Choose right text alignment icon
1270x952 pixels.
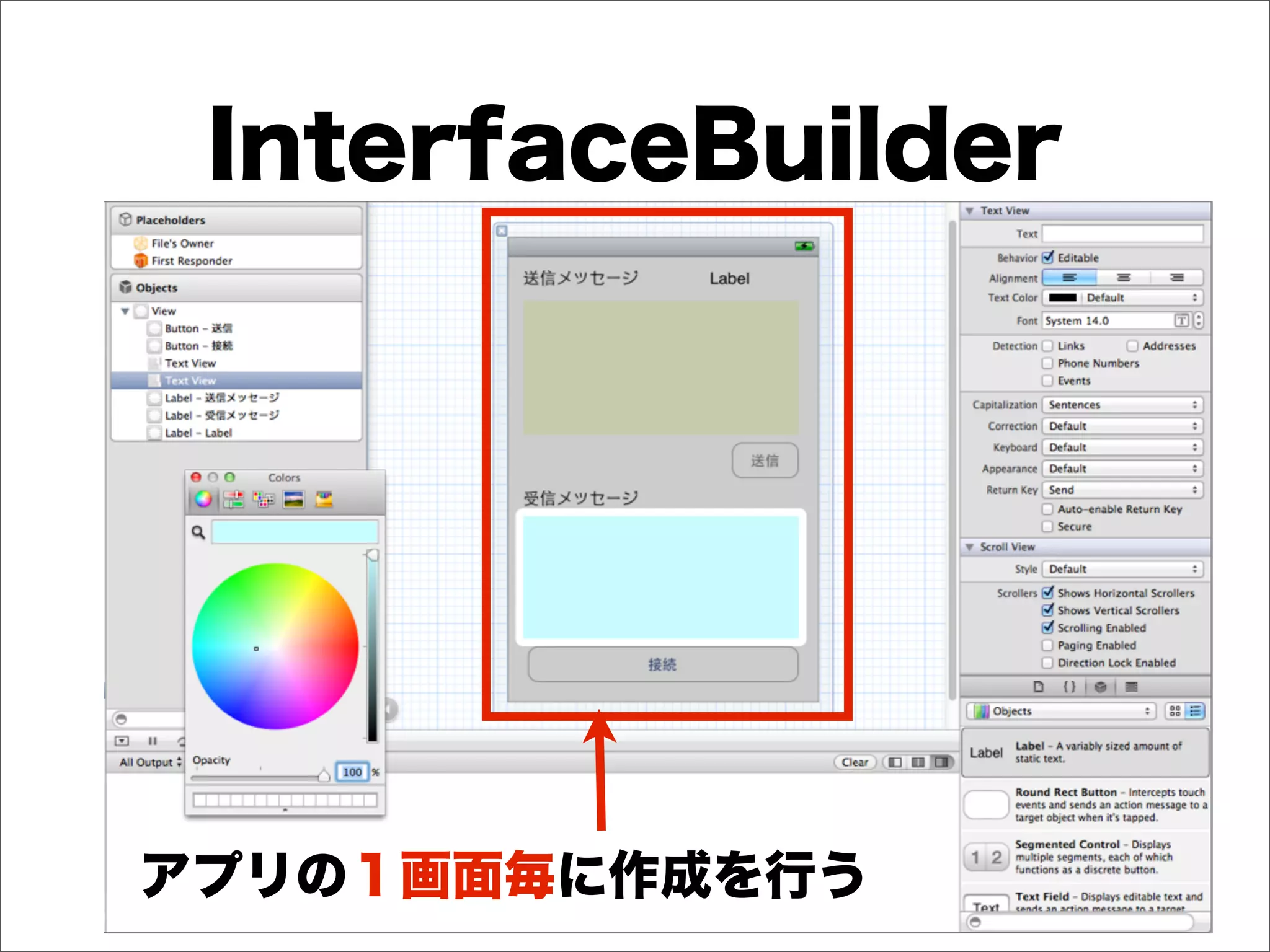(x=1176, y=278)
